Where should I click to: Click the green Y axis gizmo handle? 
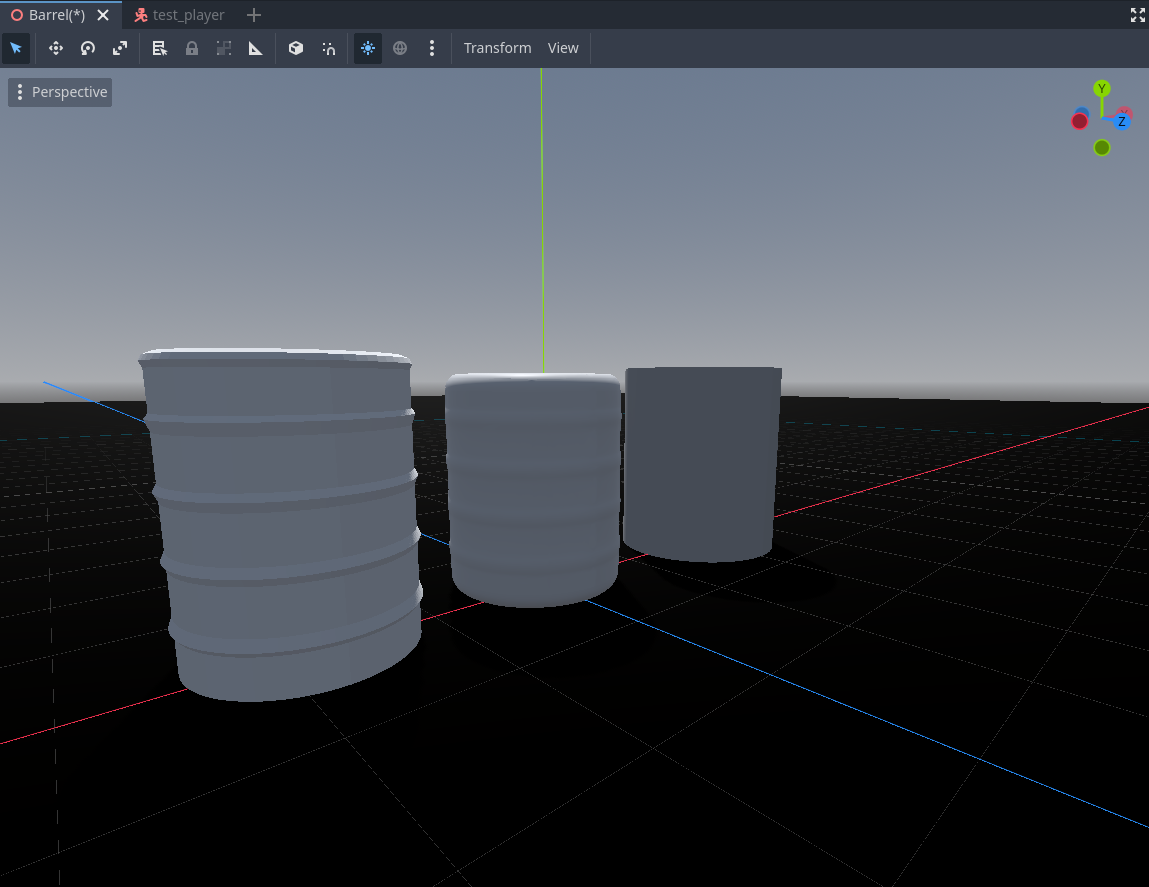point(1101,89)
